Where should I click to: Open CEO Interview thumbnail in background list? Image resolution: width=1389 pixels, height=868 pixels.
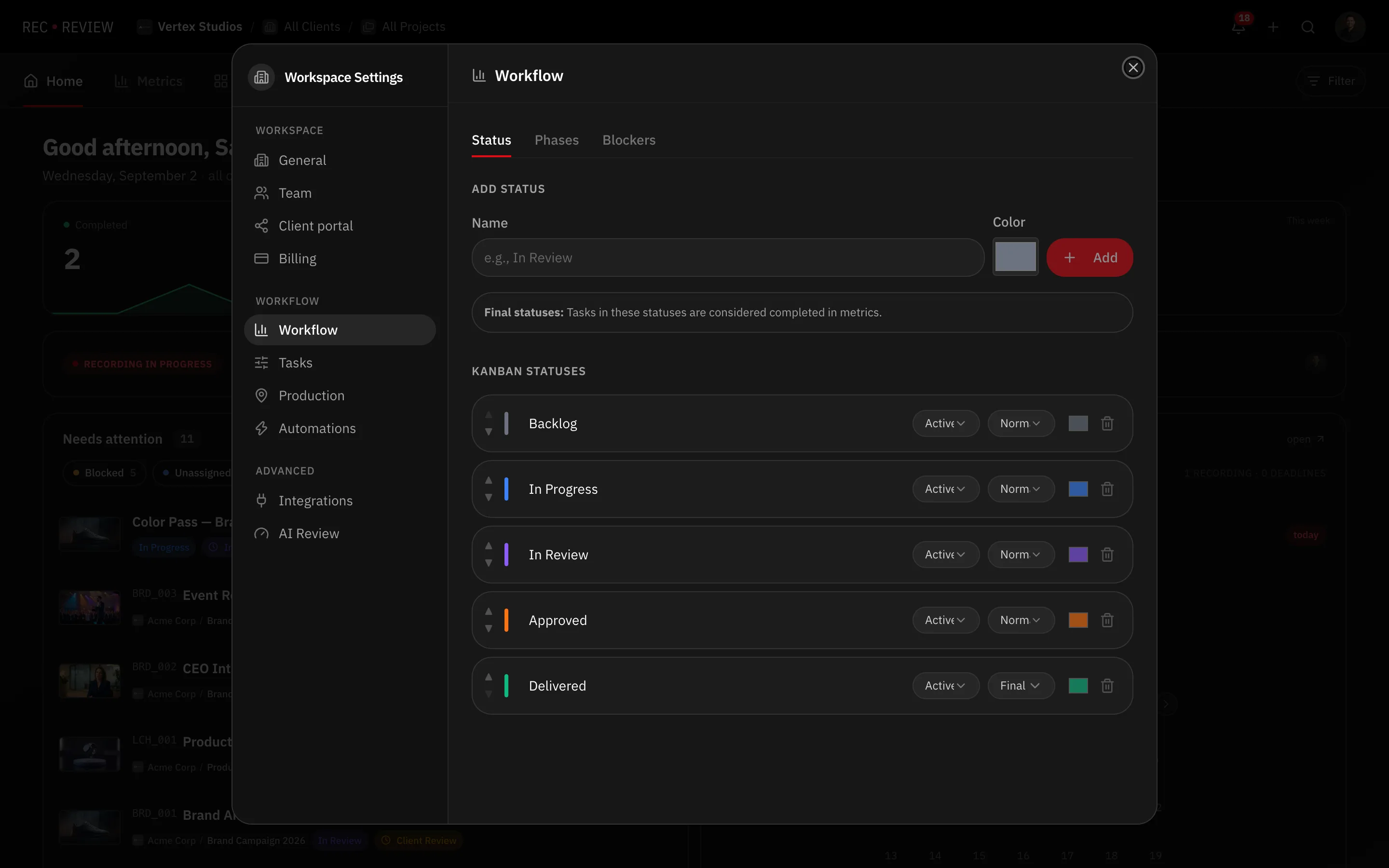click(x=90, y=681)
